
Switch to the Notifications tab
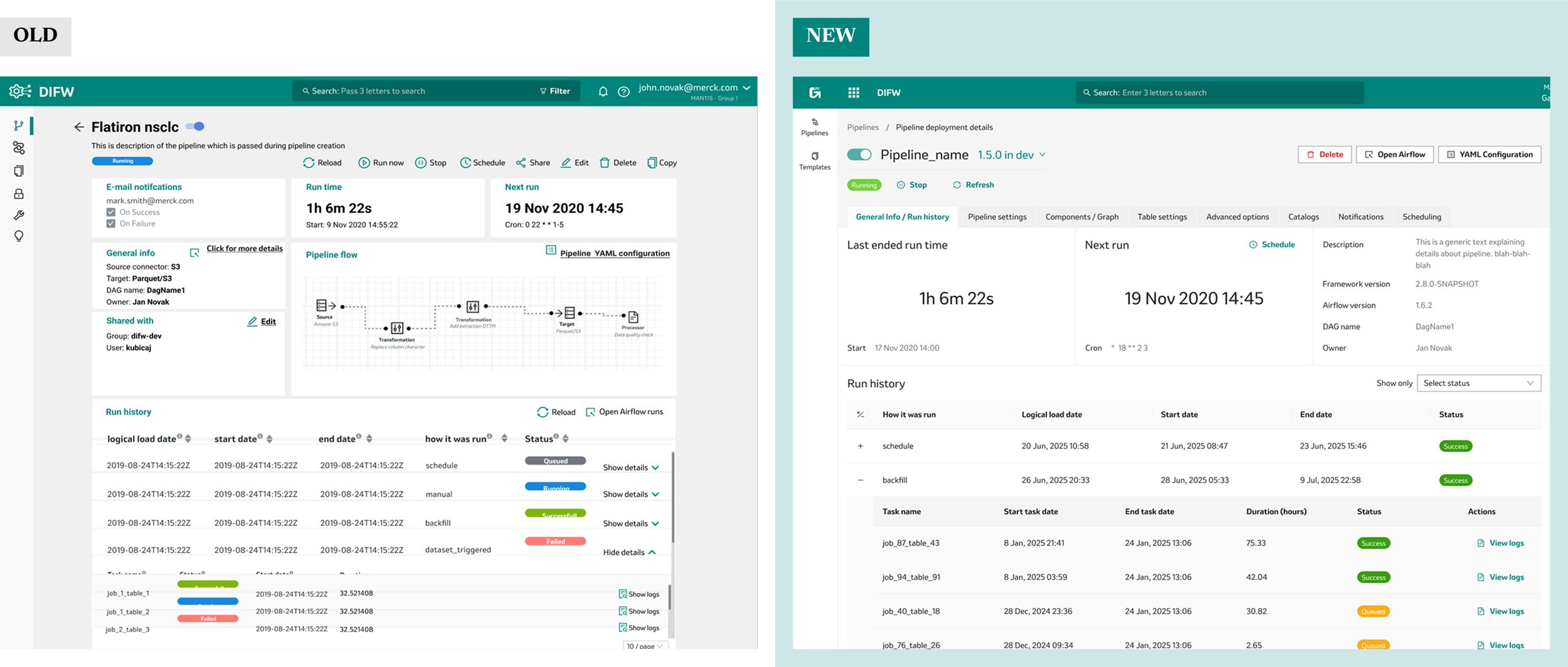pyautogui.click(x=1360, y=217)
